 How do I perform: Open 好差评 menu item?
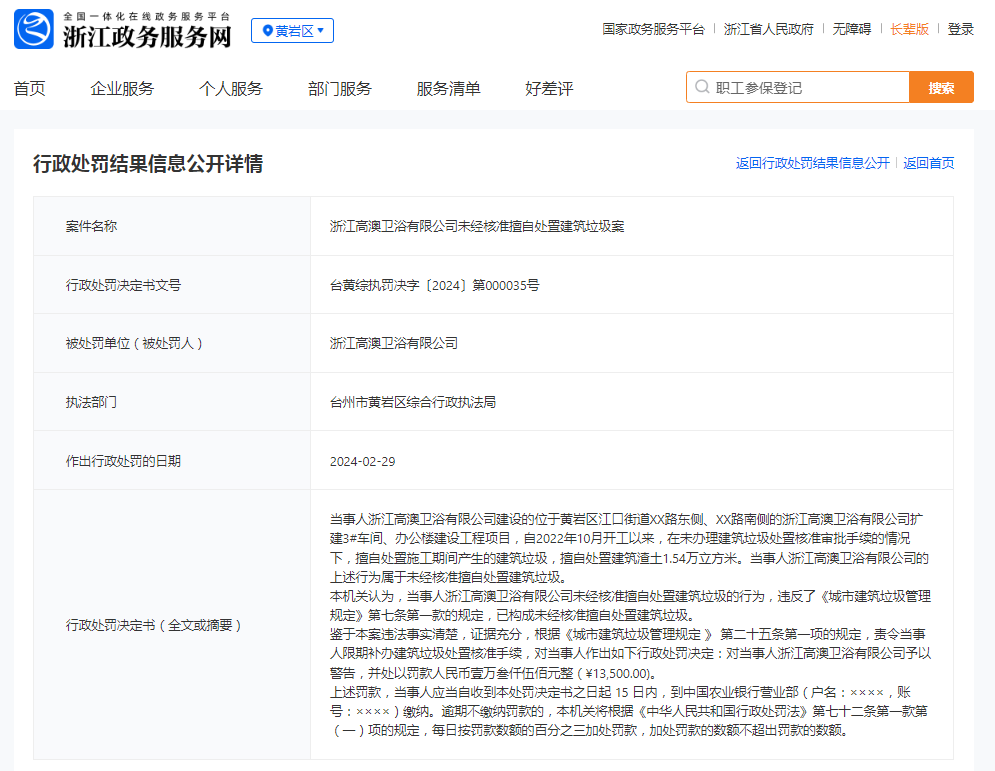coord(550,88)
